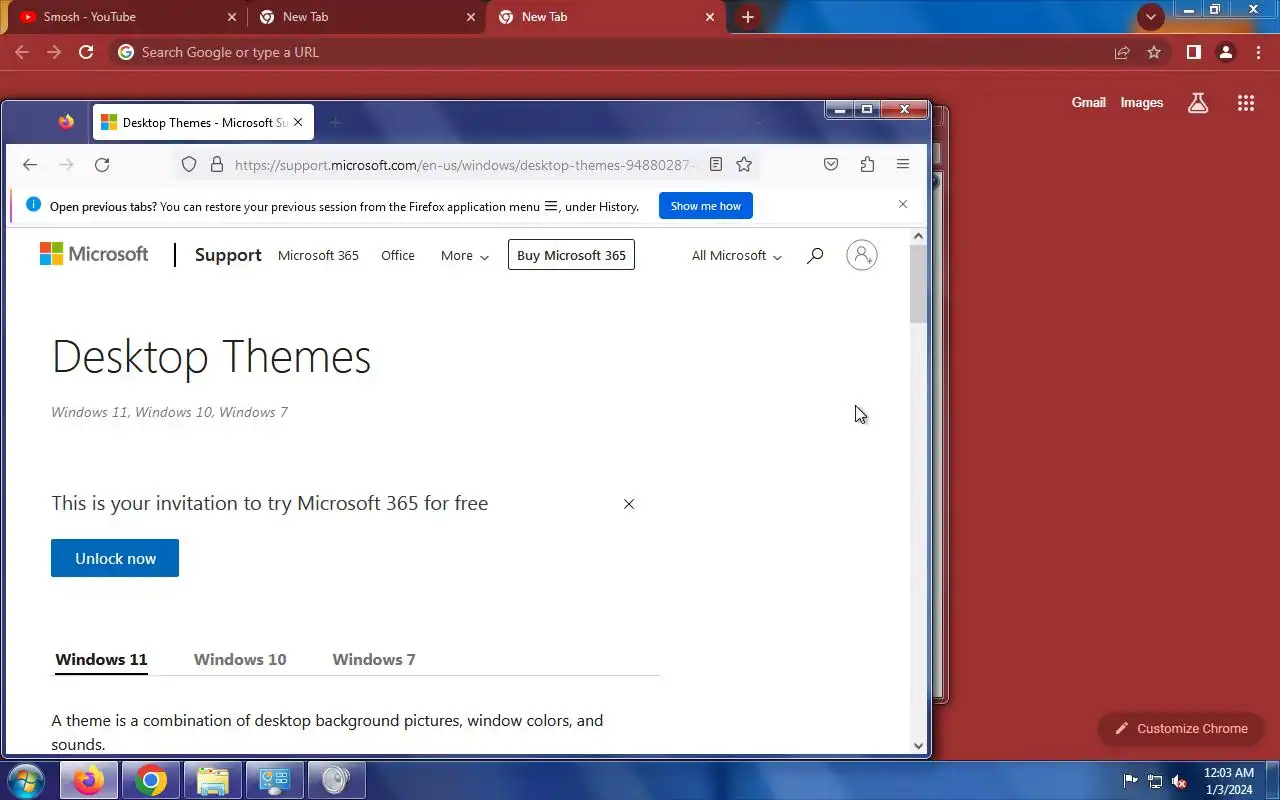Select the Windows 11 tab

(101, 659)
